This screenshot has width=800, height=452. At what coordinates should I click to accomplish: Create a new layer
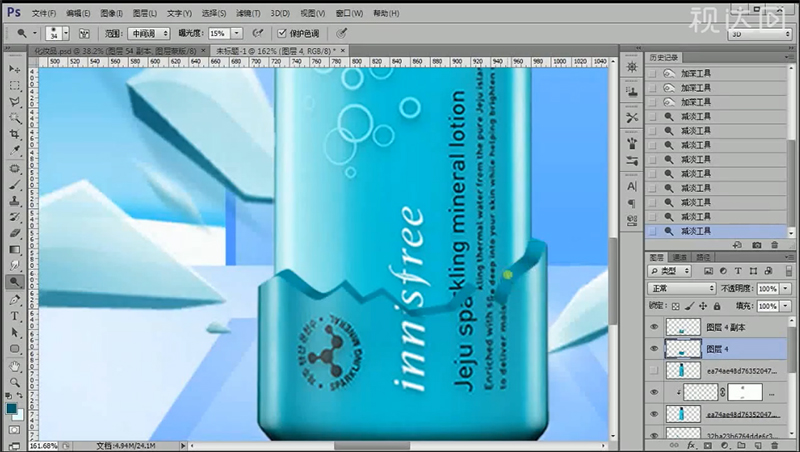[758, 446]
